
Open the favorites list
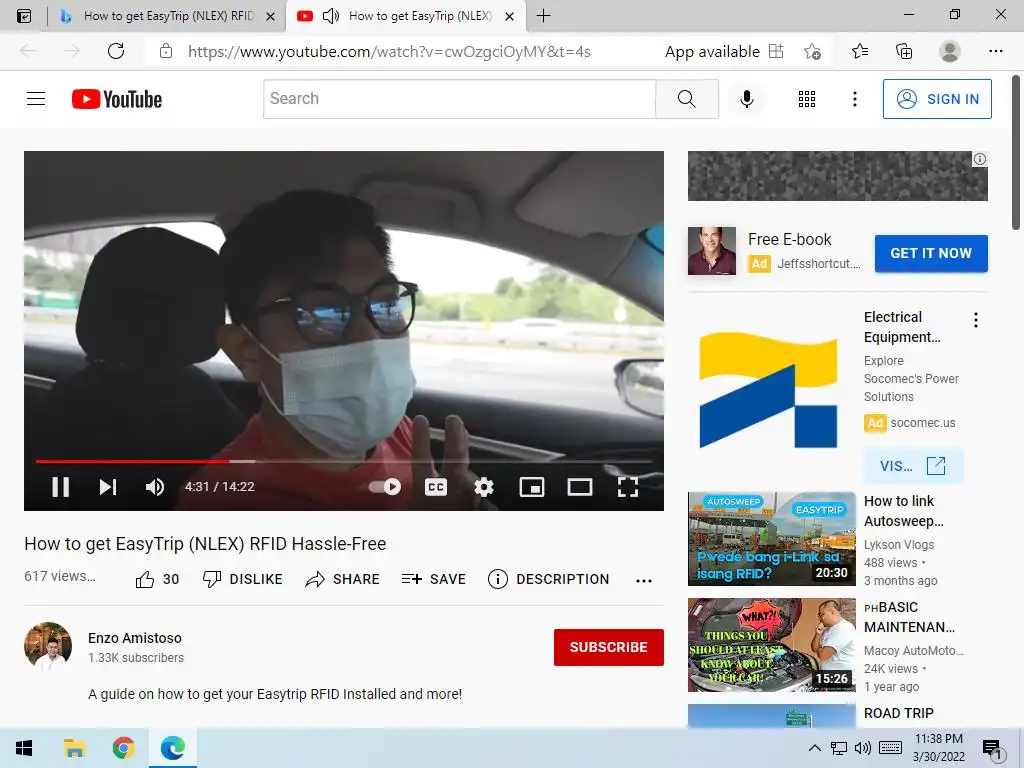(860, 51)
